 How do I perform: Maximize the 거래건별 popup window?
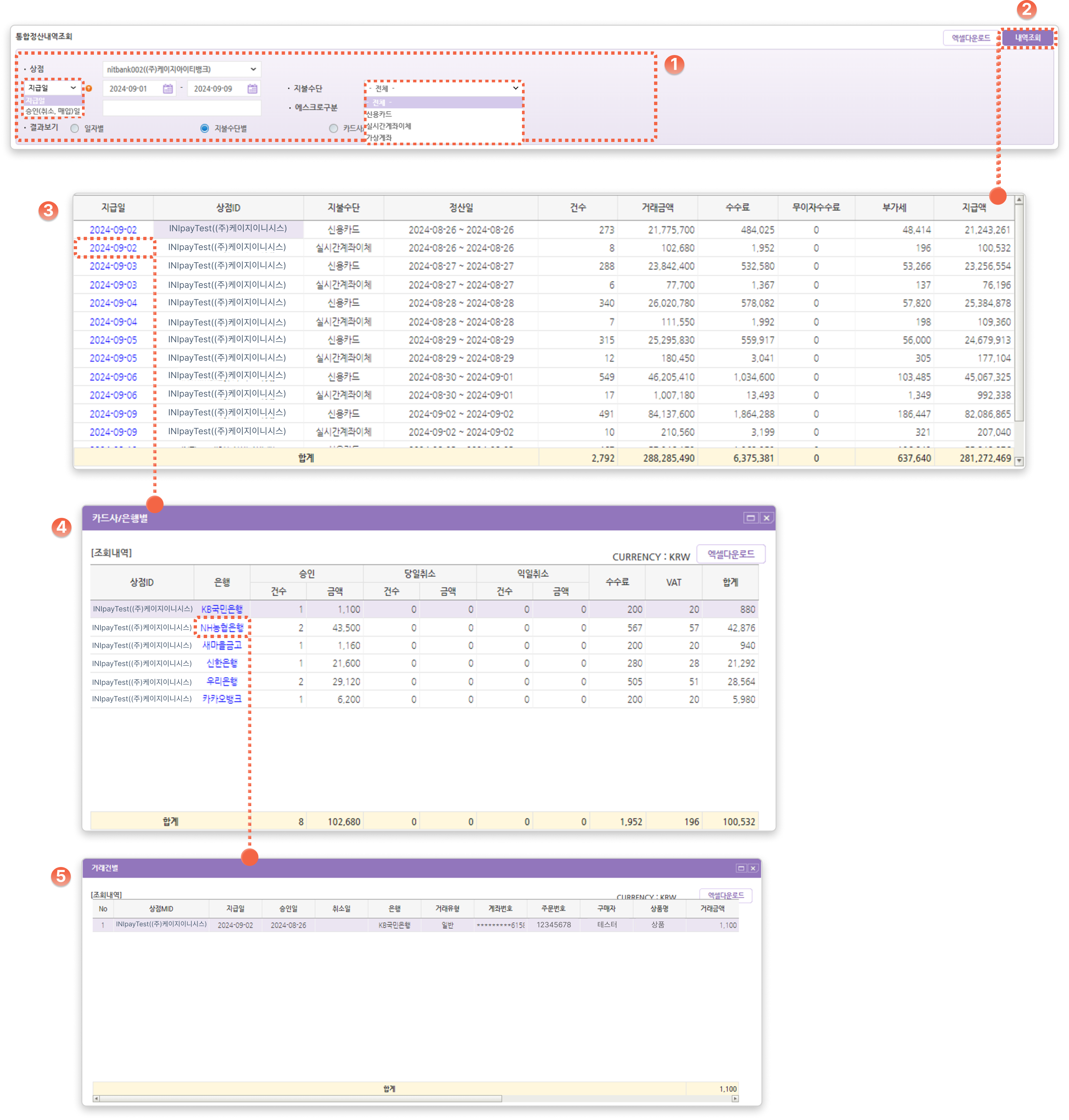click(741, 868)
